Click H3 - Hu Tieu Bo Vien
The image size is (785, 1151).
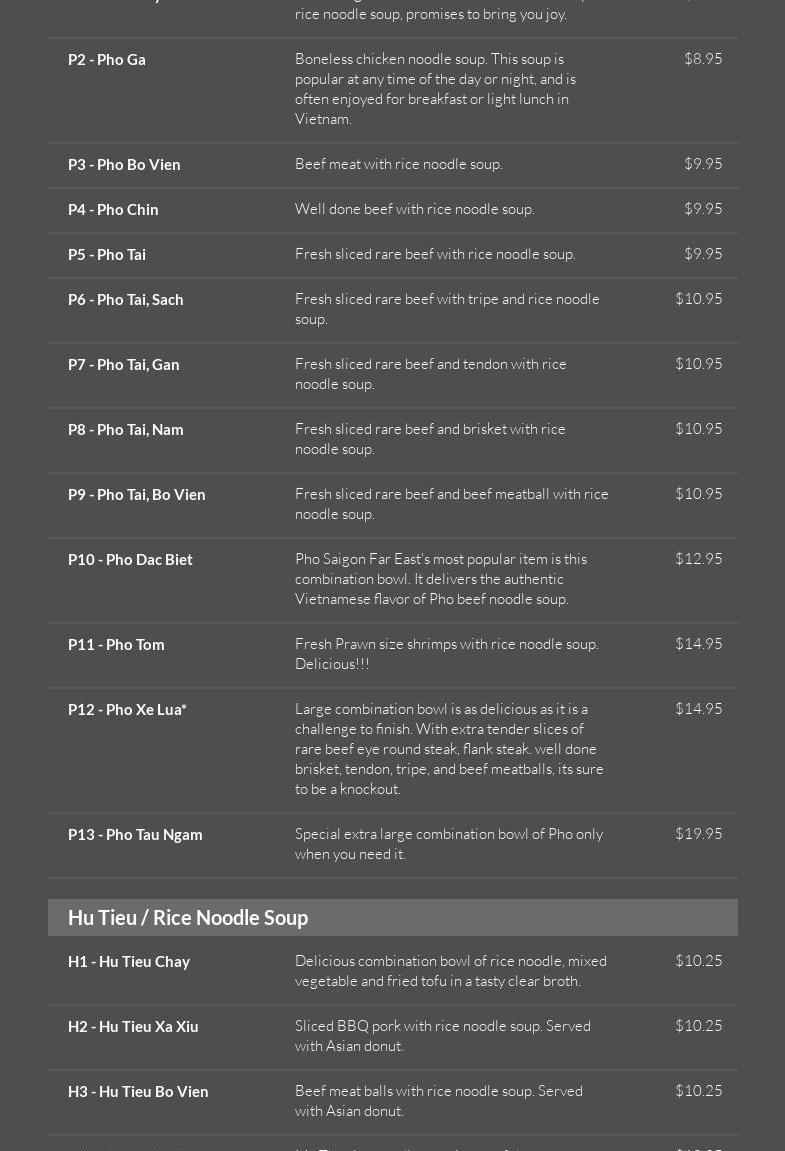coord(138,1092)
